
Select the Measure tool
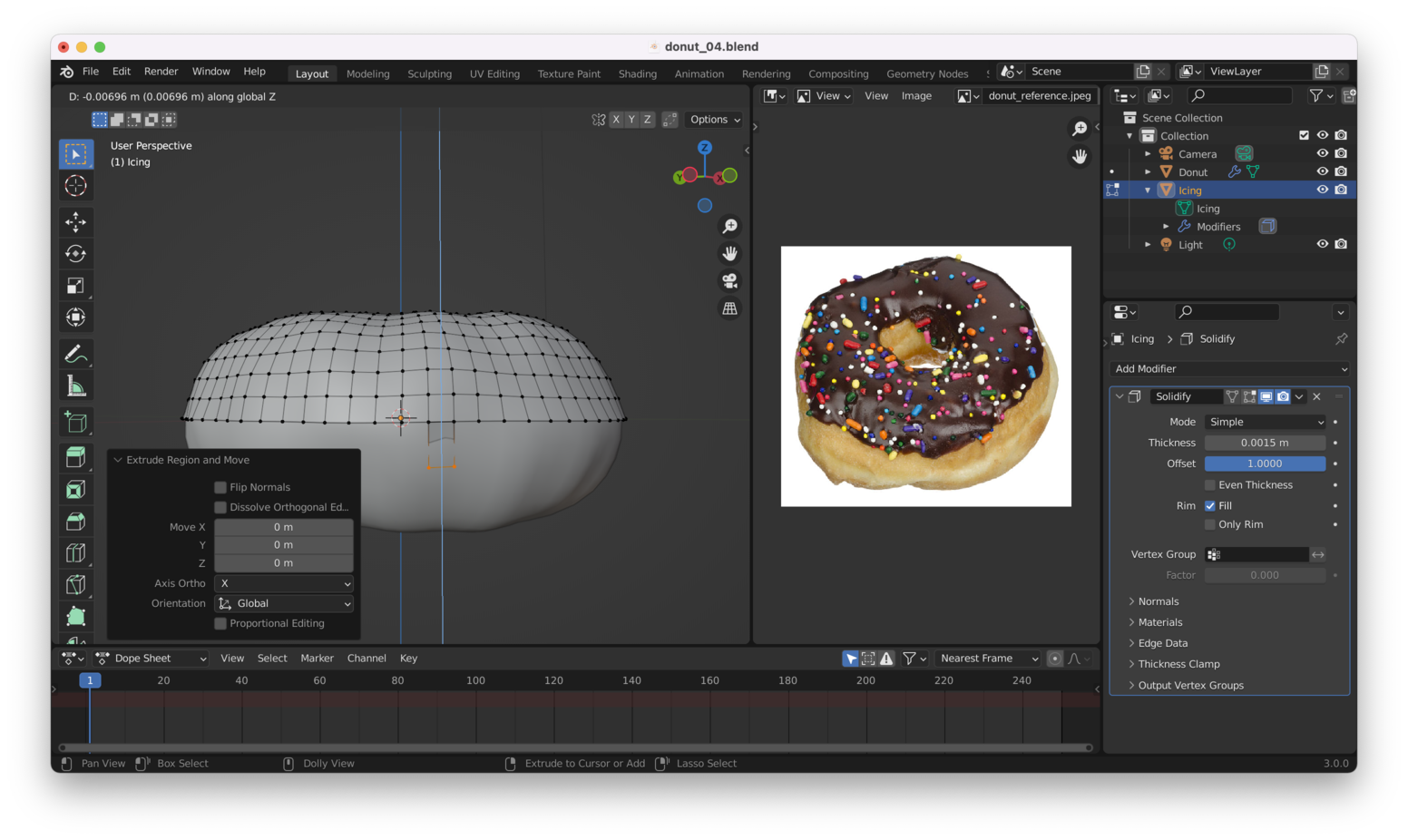76,387
